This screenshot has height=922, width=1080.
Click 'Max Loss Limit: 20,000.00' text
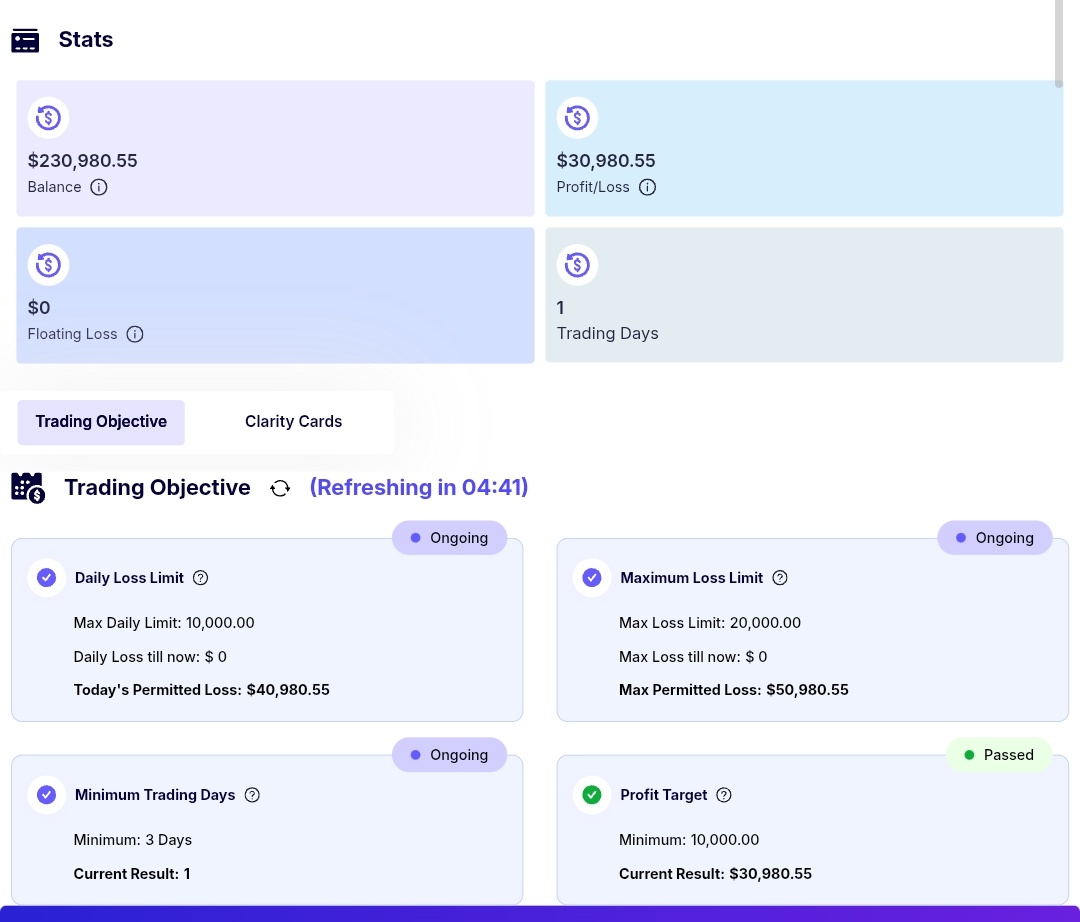tap(710, 623)
